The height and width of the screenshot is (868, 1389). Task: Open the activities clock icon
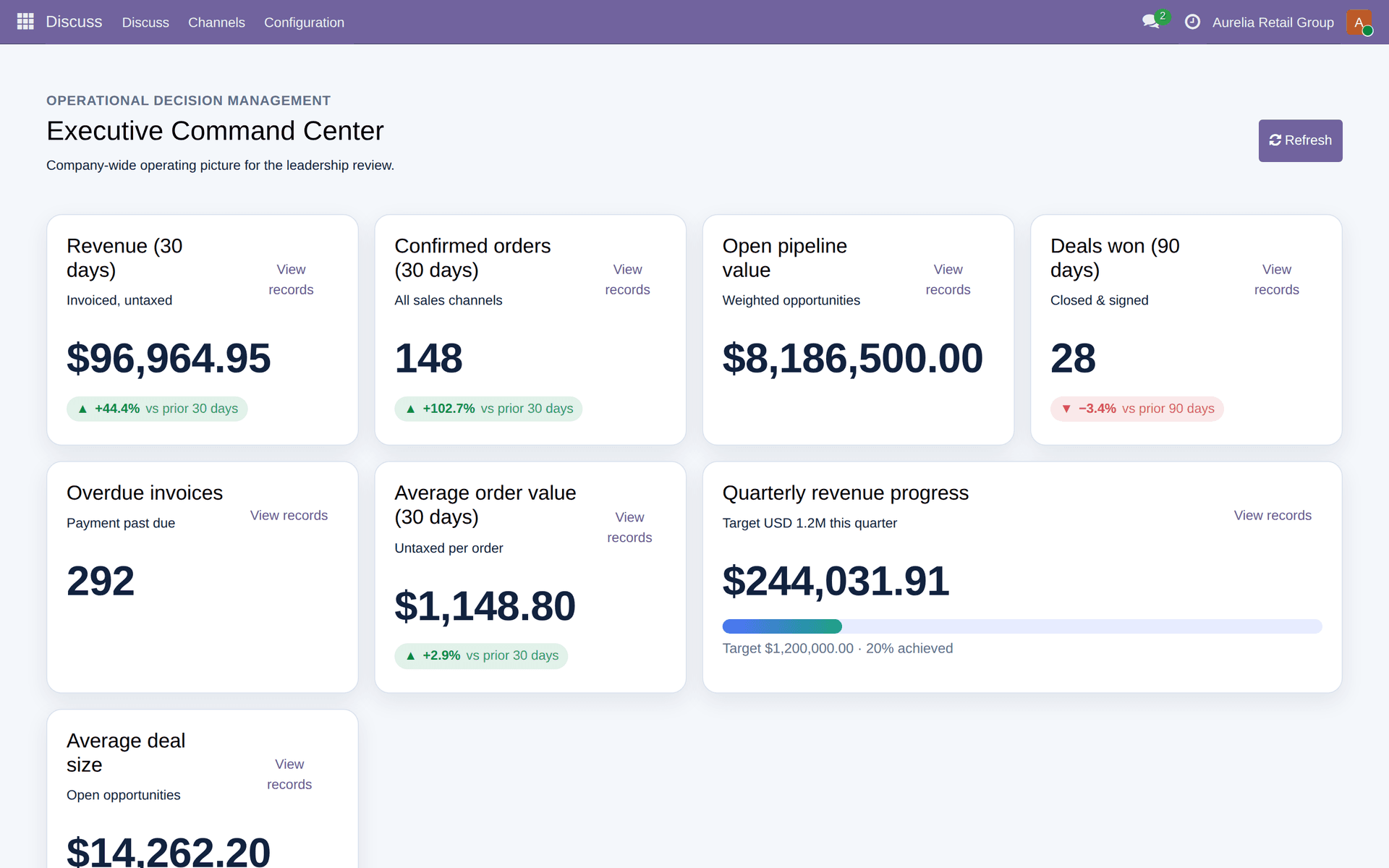tap(1192, 22)
